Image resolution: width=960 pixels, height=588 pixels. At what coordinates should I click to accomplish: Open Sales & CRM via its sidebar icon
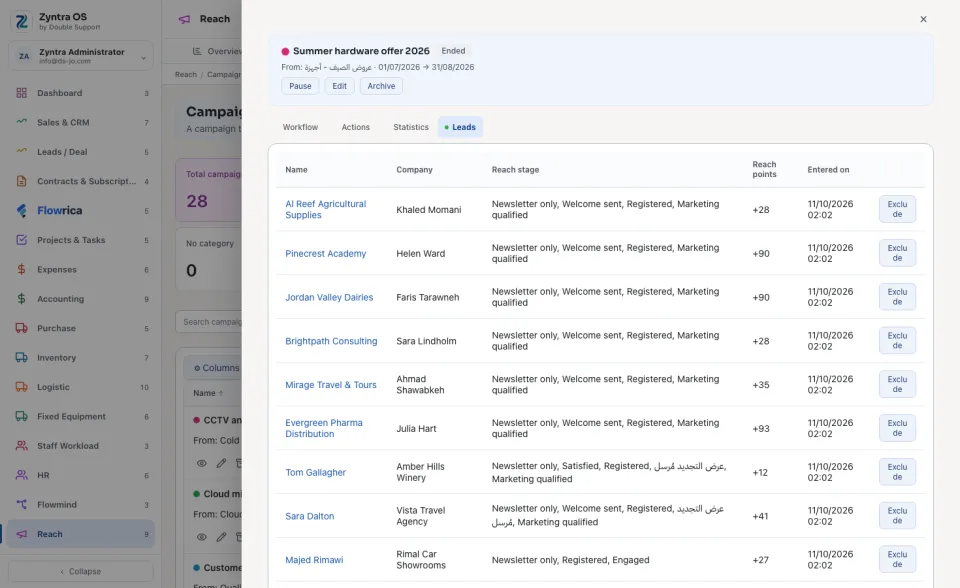(21, 122)
